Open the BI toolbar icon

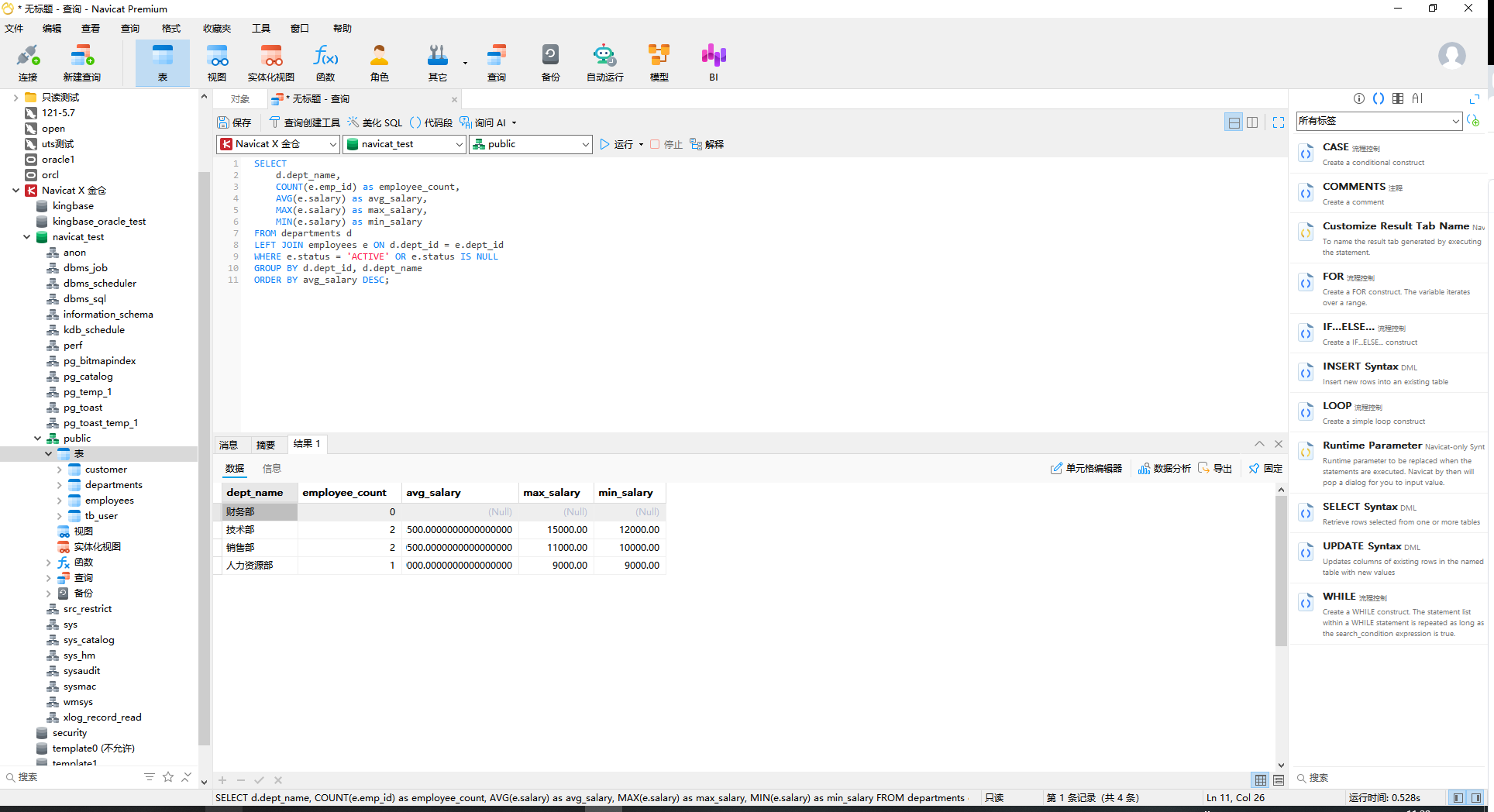[x=714, y=63]
